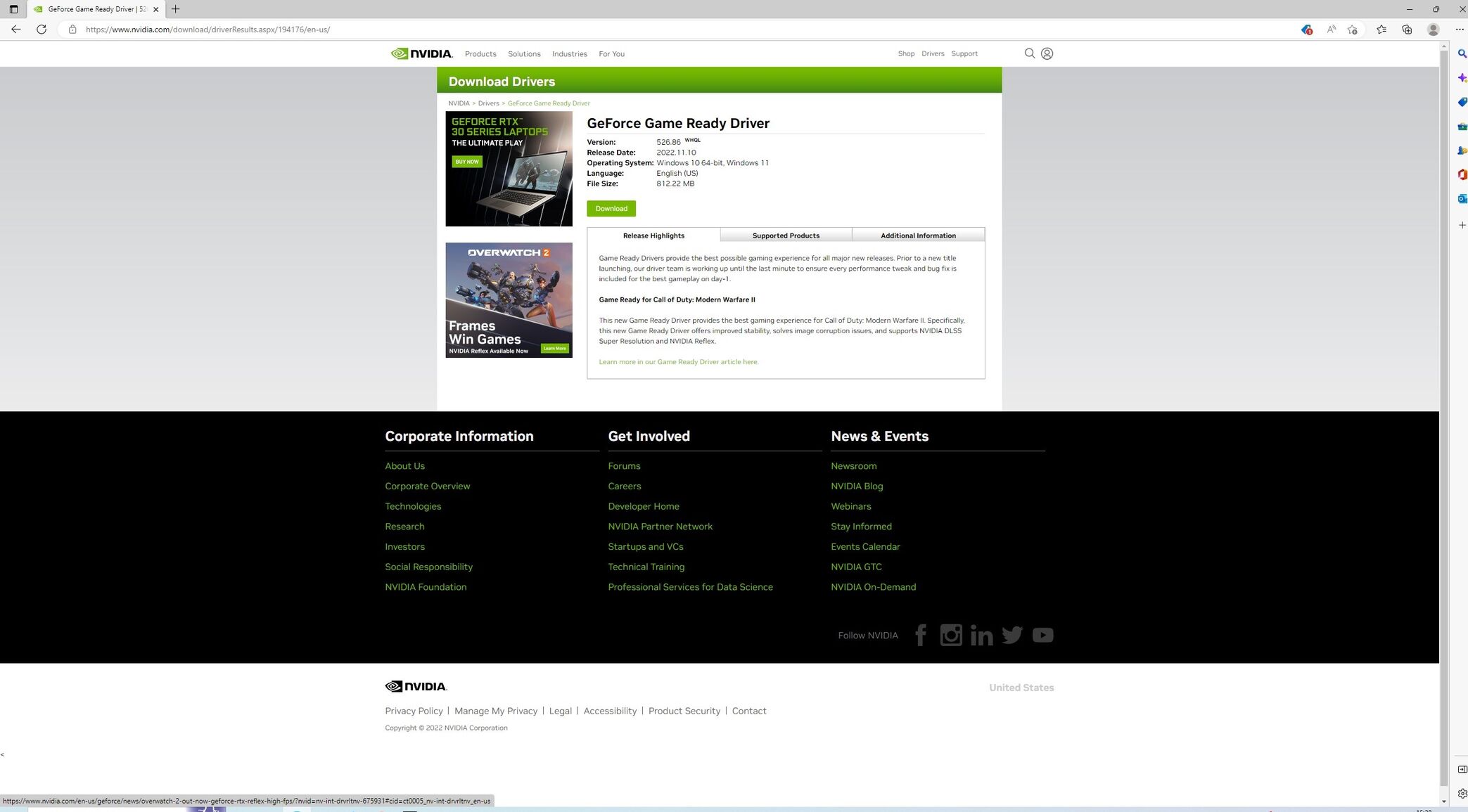Click the NVIDIA logo in the header
1468x812 pixels.
pos(421,53)
